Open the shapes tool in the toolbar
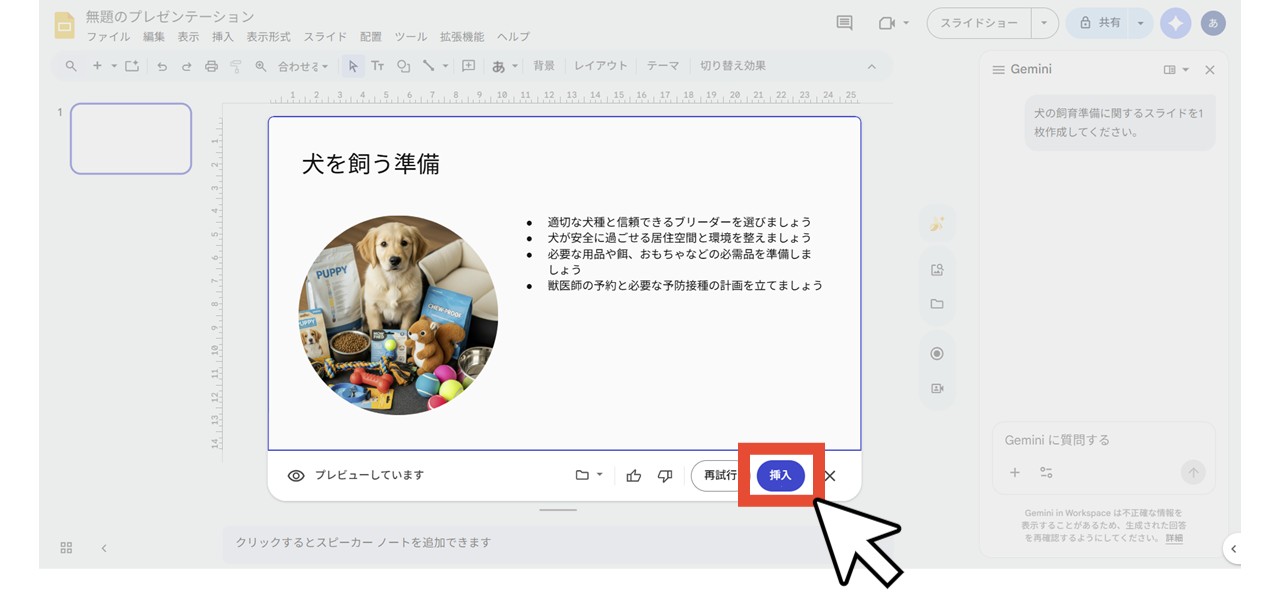Image resolution: width=1280 pixels, height=593 pixels. (404, 66)
